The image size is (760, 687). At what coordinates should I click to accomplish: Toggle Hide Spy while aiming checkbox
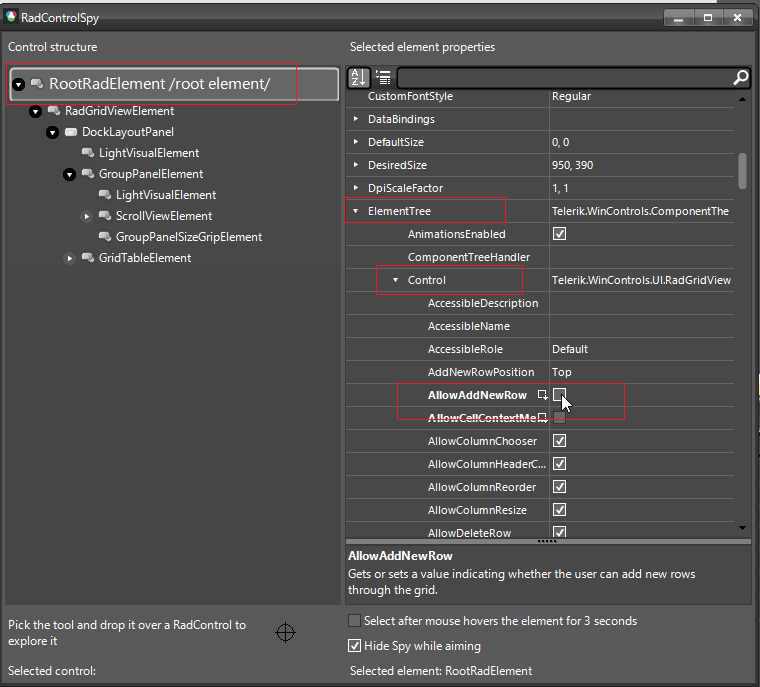(x=354, y=646)
